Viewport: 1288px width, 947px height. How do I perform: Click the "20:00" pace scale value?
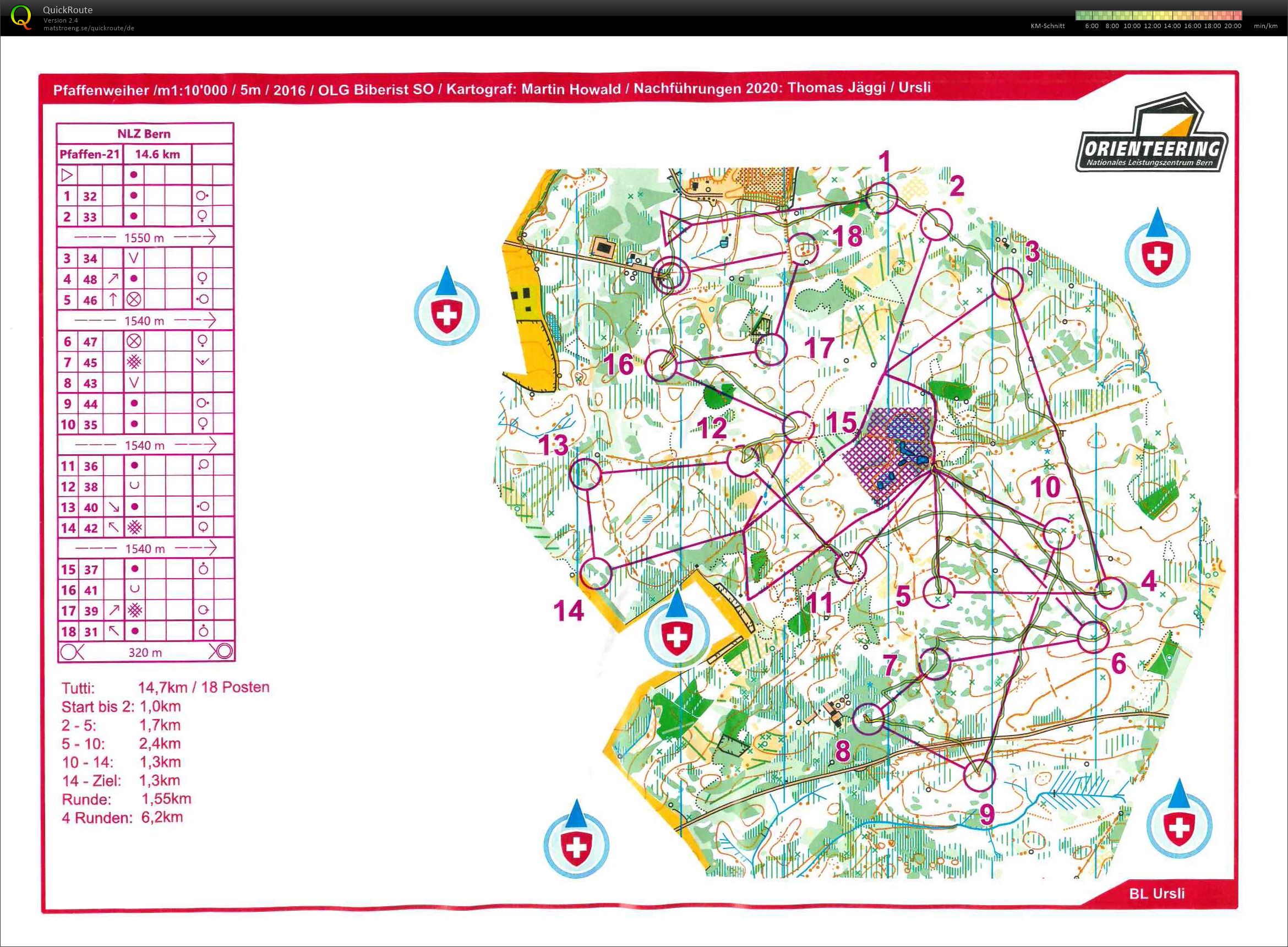pyautogui.click(x=1232, y=26)
